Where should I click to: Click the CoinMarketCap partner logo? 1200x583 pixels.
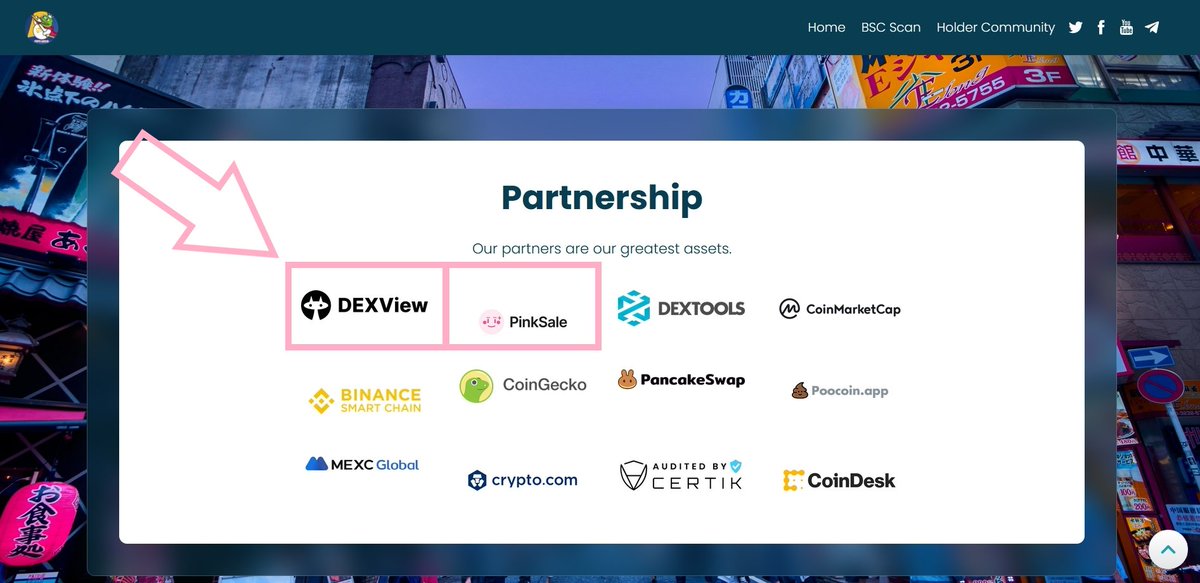tap(840, 308)
